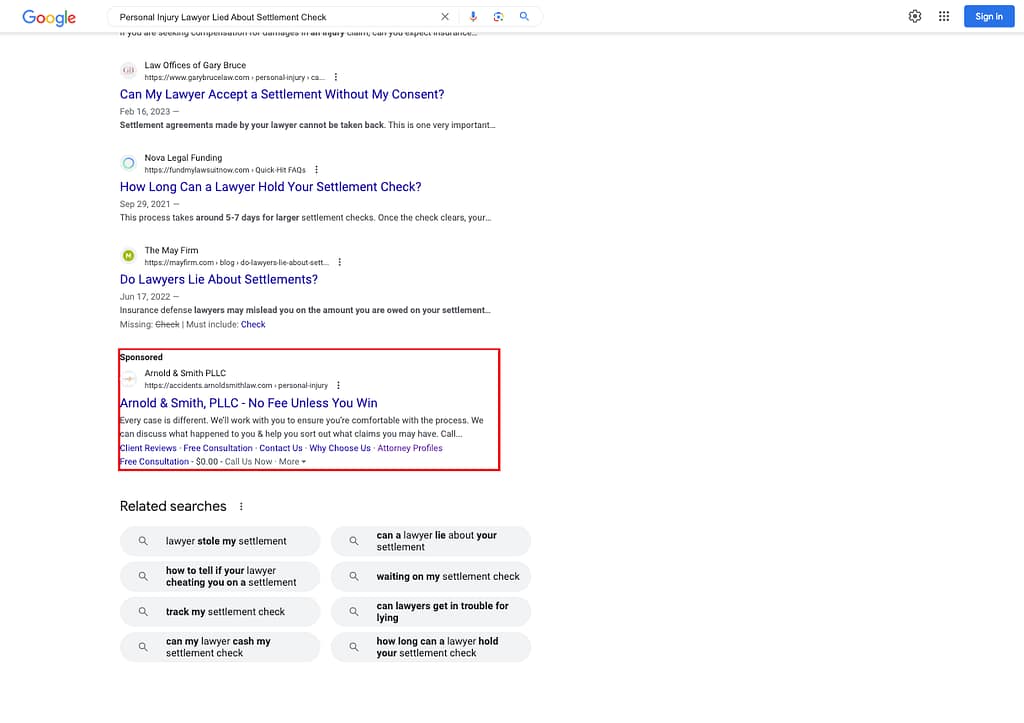
Task: Click Contact Us sitelink
Action: [x=281, y=448]
